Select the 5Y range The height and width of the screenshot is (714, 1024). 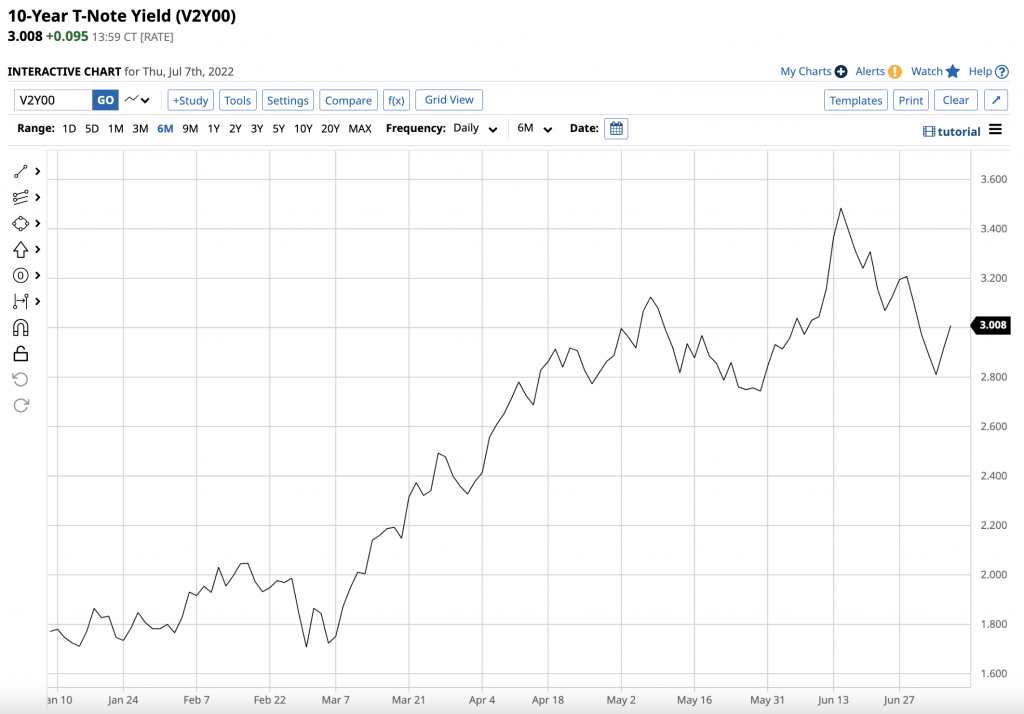[279, 129]
